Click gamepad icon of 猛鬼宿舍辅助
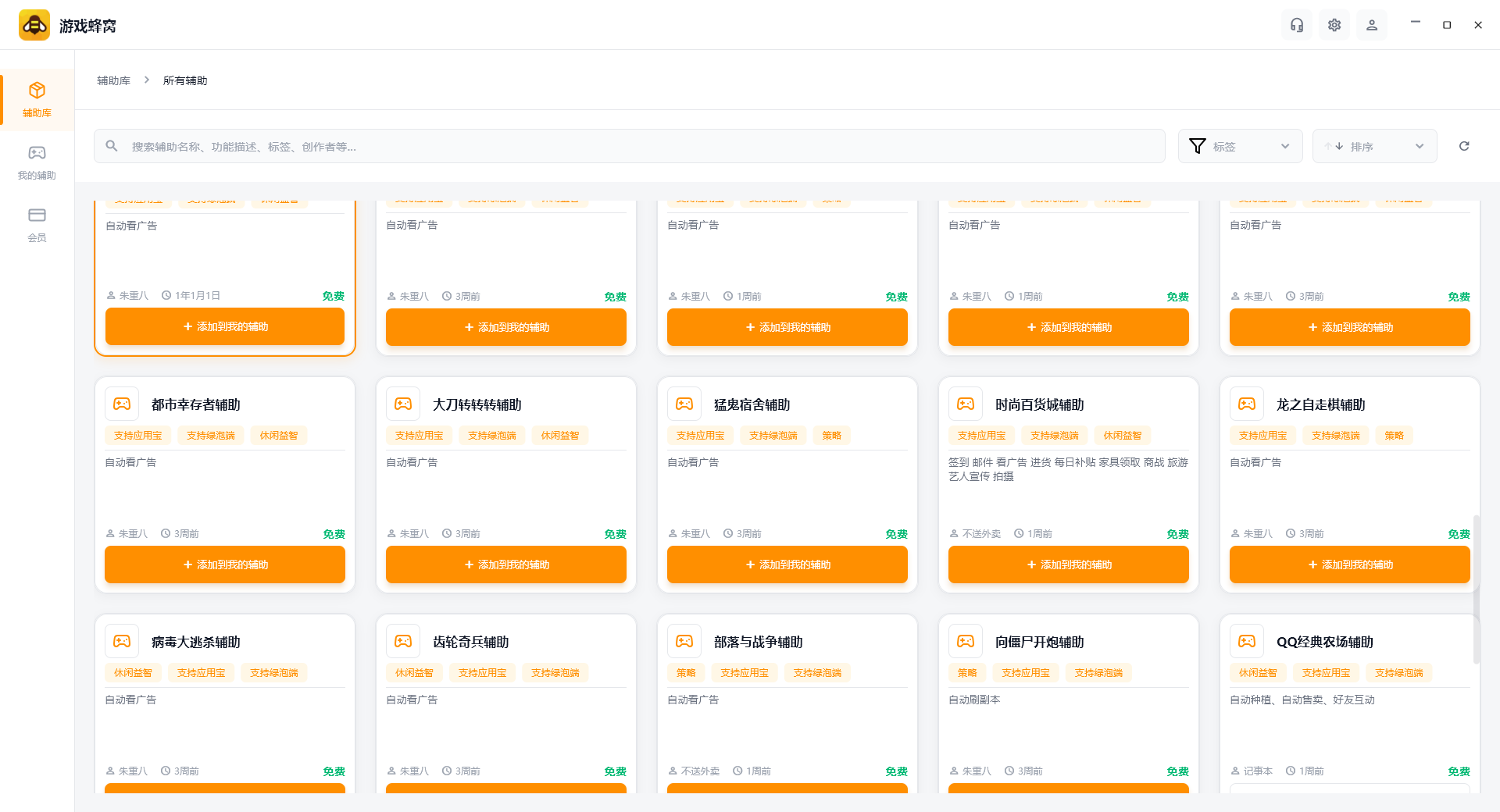The width and height of the screenshot is (1500, 812). (684, 404)
